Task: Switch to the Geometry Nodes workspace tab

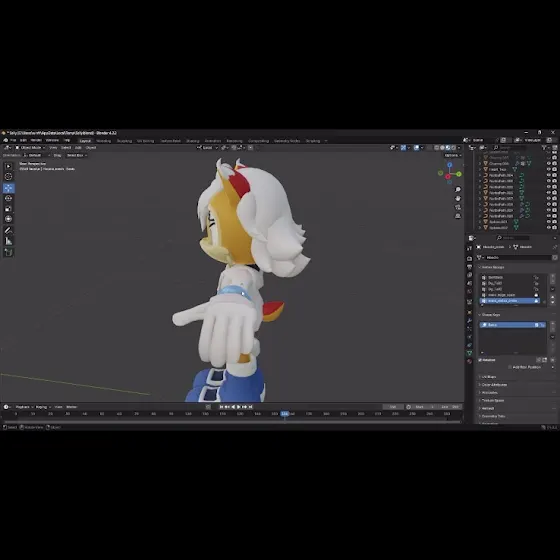Action: 287,141
